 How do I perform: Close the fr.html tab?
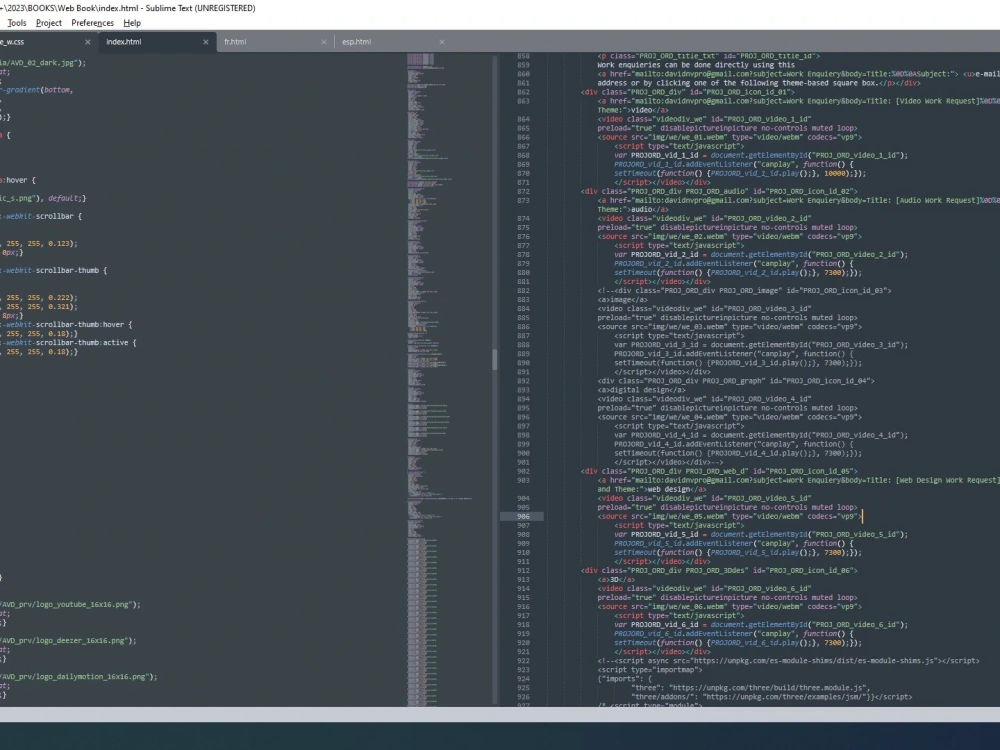click(323, 42)
